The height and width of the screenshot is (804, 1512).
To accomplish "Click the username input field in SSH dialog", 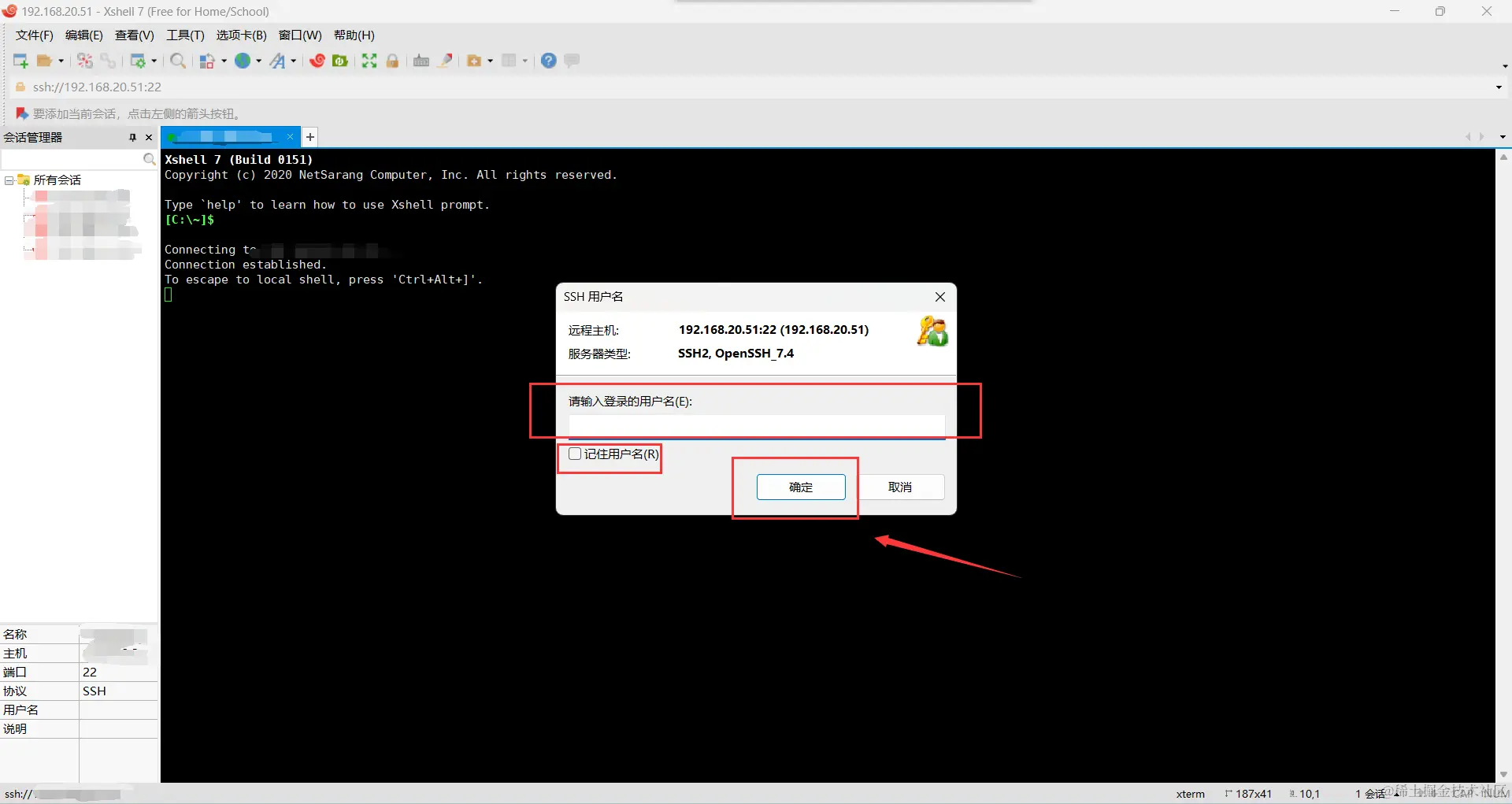I will click(x=757, y=427).
